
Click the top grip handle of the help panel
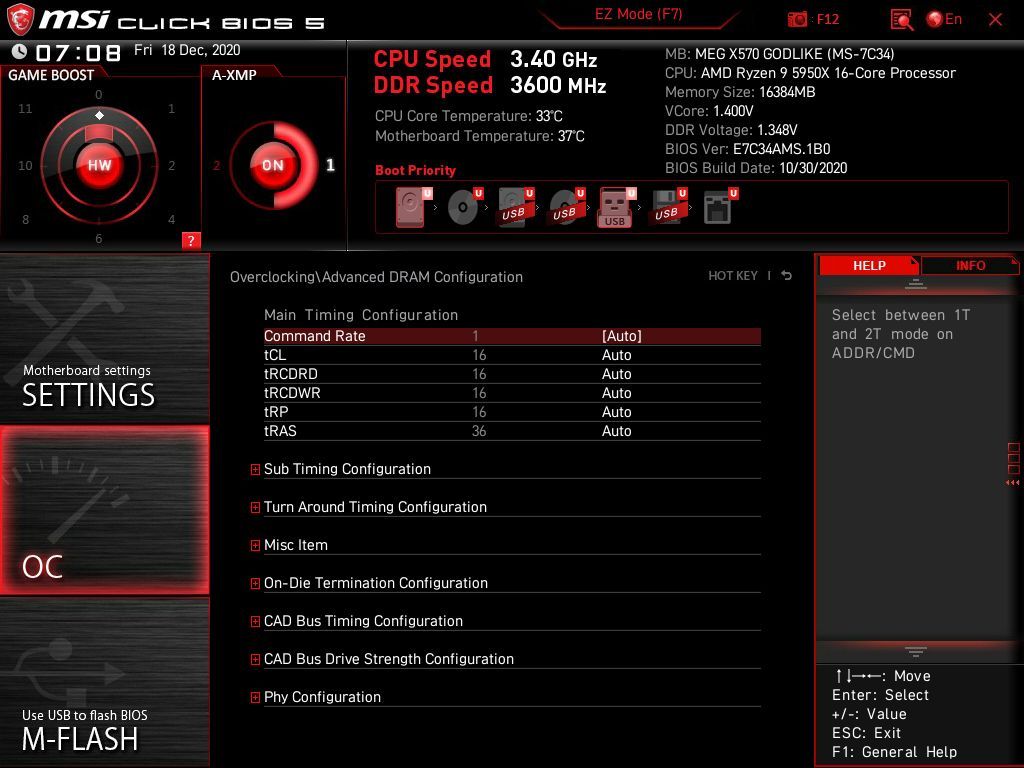pos(916,284)
